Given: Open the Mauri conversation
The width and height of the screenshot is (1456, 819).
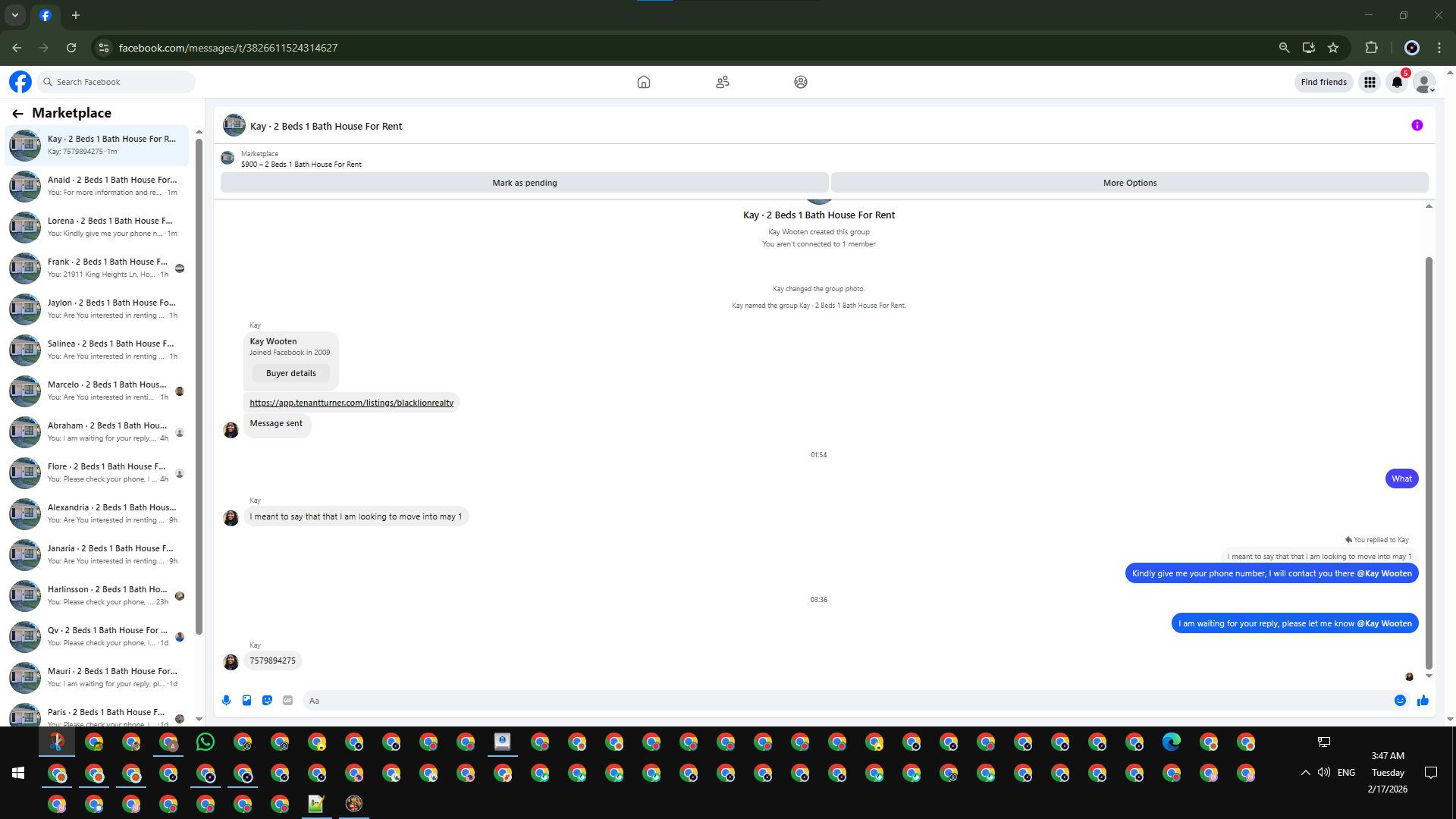Looking at the screenshot, I should pyautogui.click(x=97, y=677).
